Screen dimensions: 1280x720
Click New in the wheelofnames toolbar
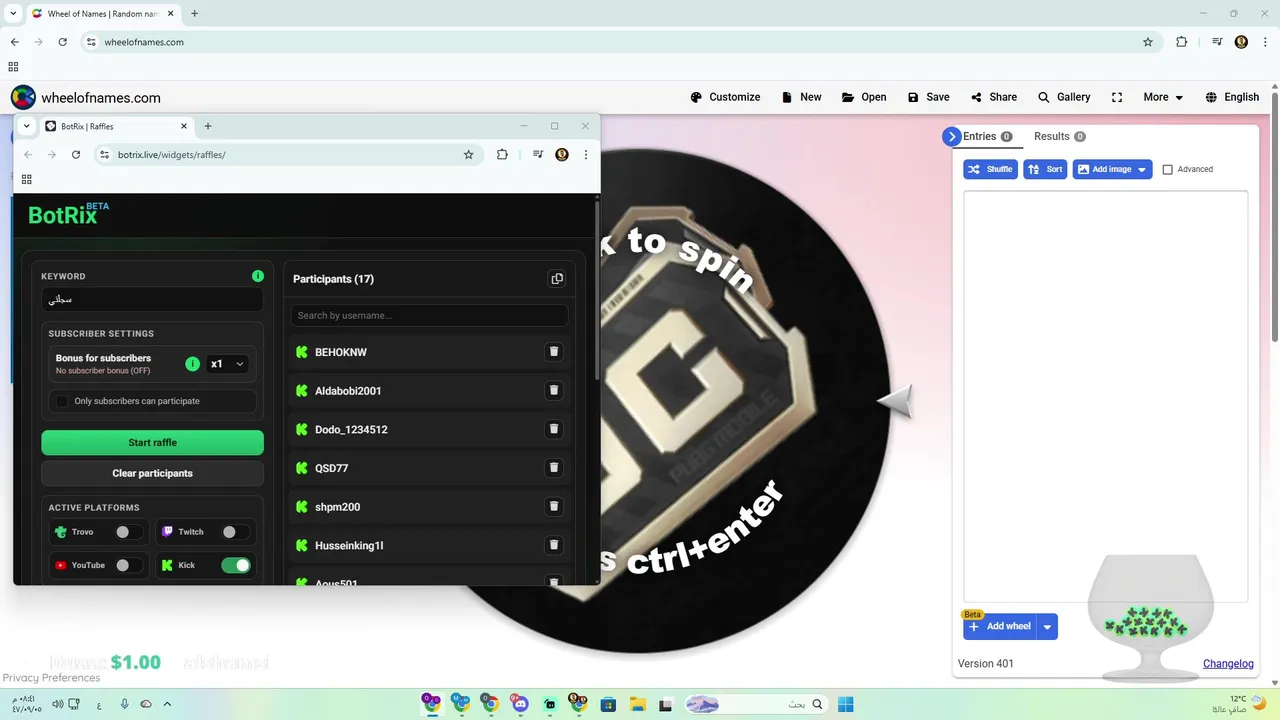tap(801, 97)
